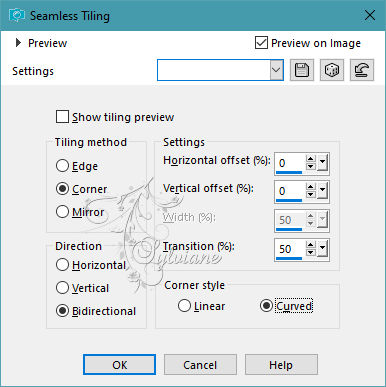This screenshot has width=386, height=387.
Task: Select the Linear corner style
Action: tap(184, 306)
